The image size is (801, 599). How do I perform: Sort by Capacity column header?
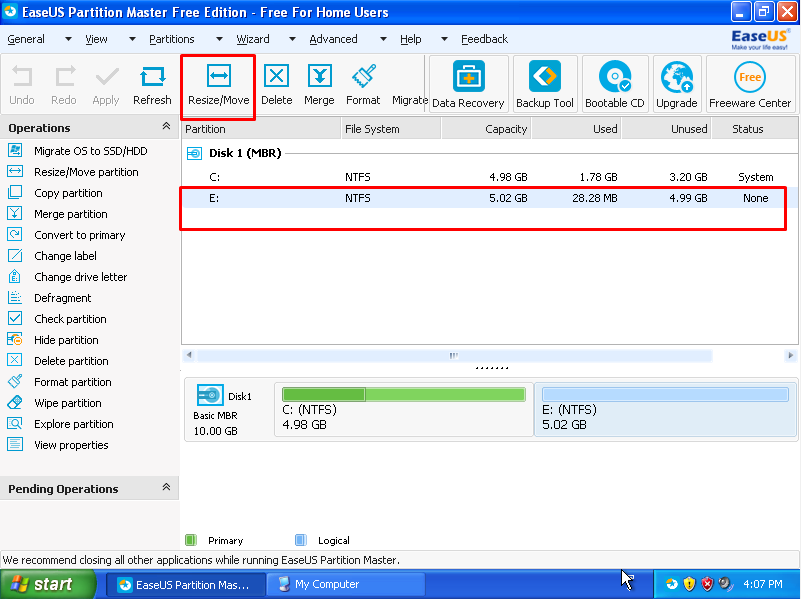click(x=486, y=129)
